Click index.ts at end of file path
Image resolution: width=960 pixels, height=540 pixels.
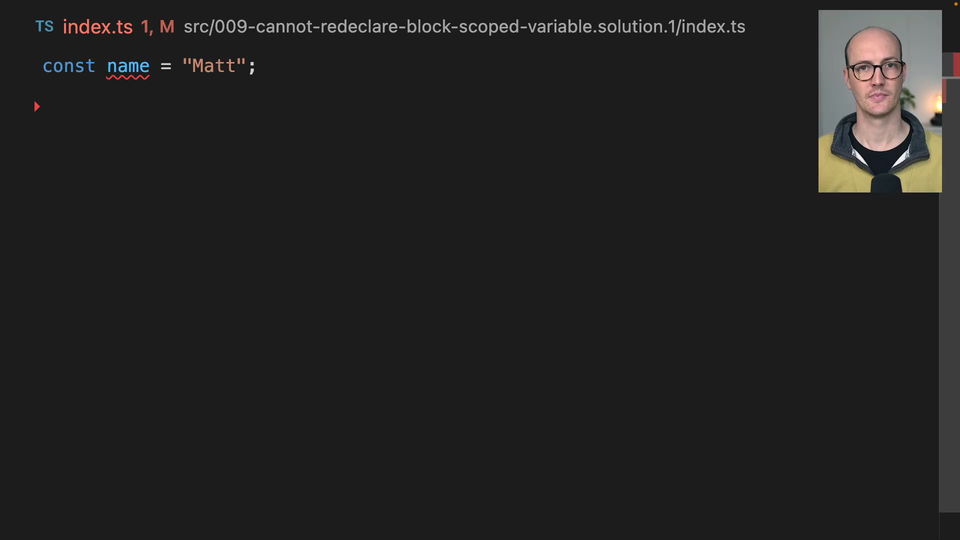[x=713, y=27]
